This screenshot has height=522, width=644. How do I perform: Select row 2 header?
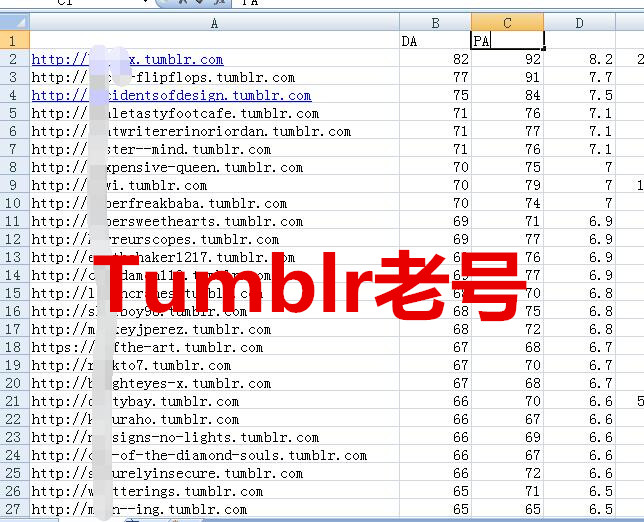(x=15, y=59)
